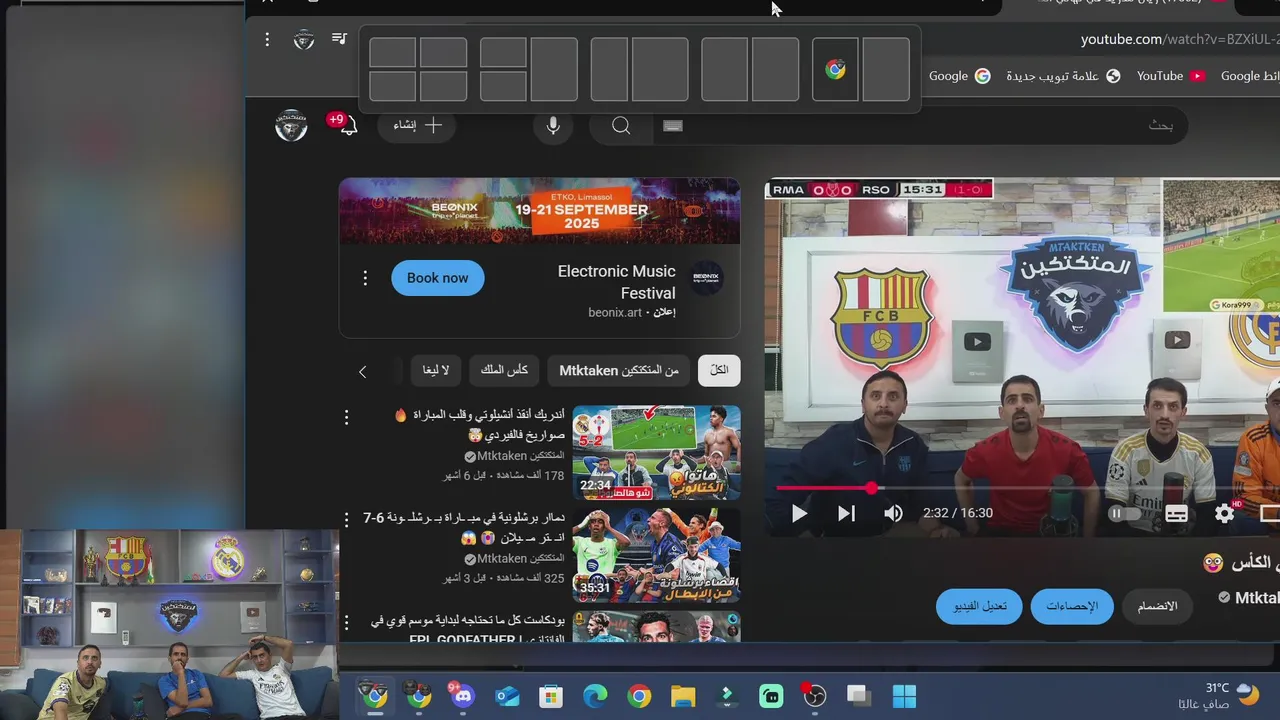
Task: Open the on-screen keyboard icon in search box
Action: pyautogui.click(x=673, y=126)
